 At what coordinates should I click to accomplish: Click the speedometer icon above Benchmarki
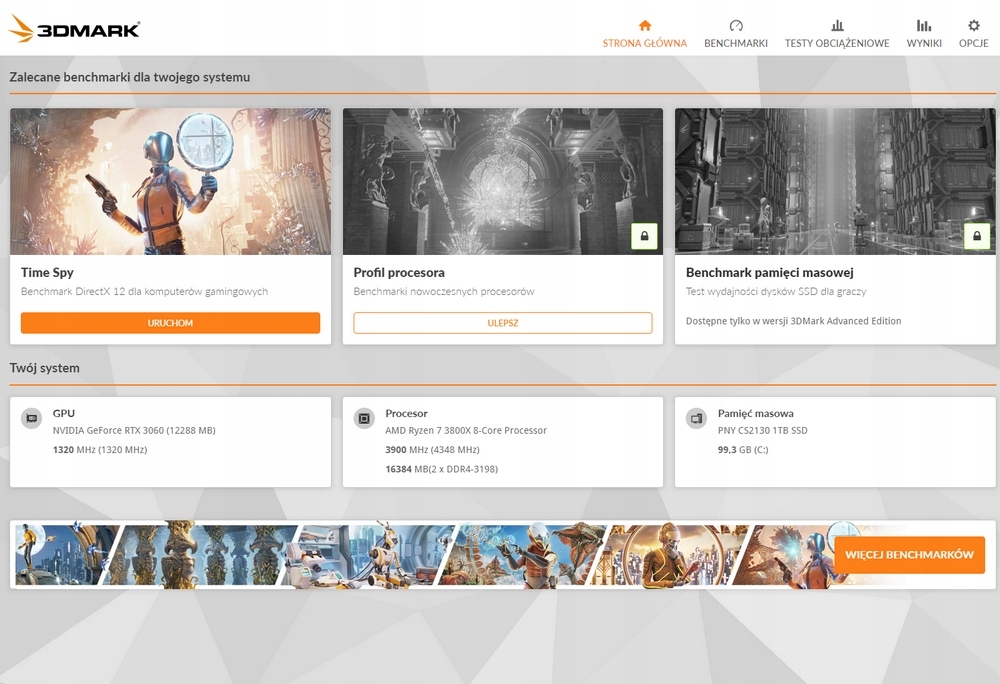click(736, 25)
